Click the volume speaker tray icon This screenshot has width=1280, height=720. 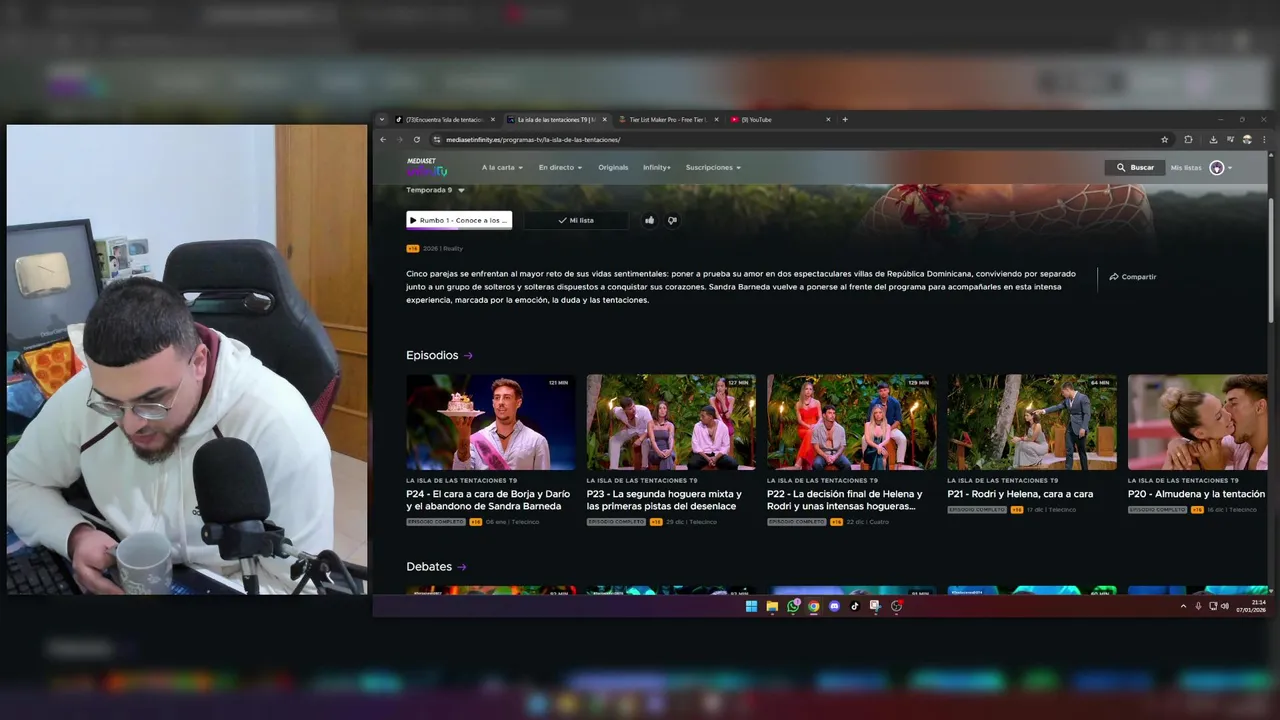pyautogui.click(x=1225, y=606)
